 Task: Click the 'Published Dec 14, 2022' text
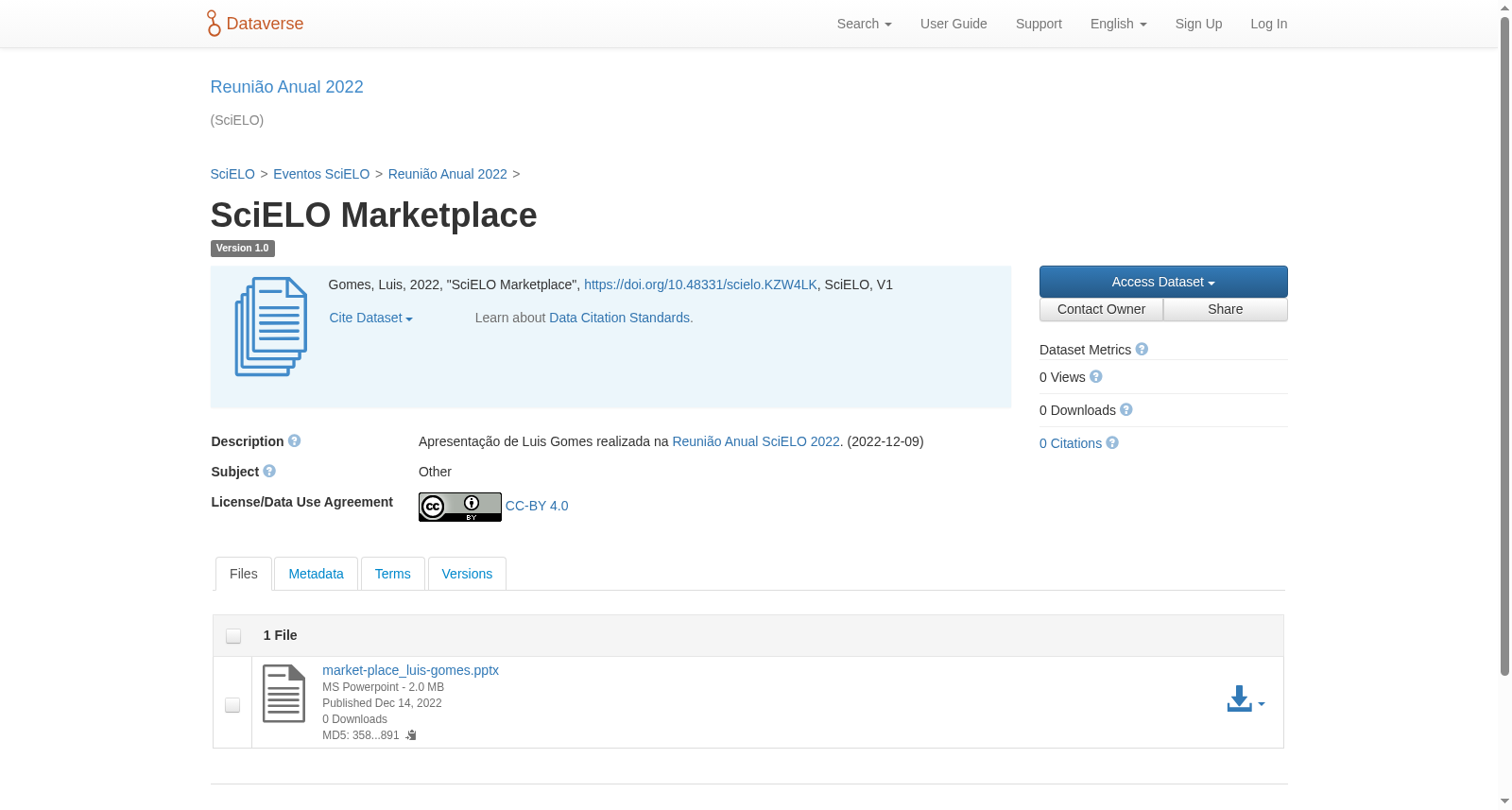[x=382, y=703]
